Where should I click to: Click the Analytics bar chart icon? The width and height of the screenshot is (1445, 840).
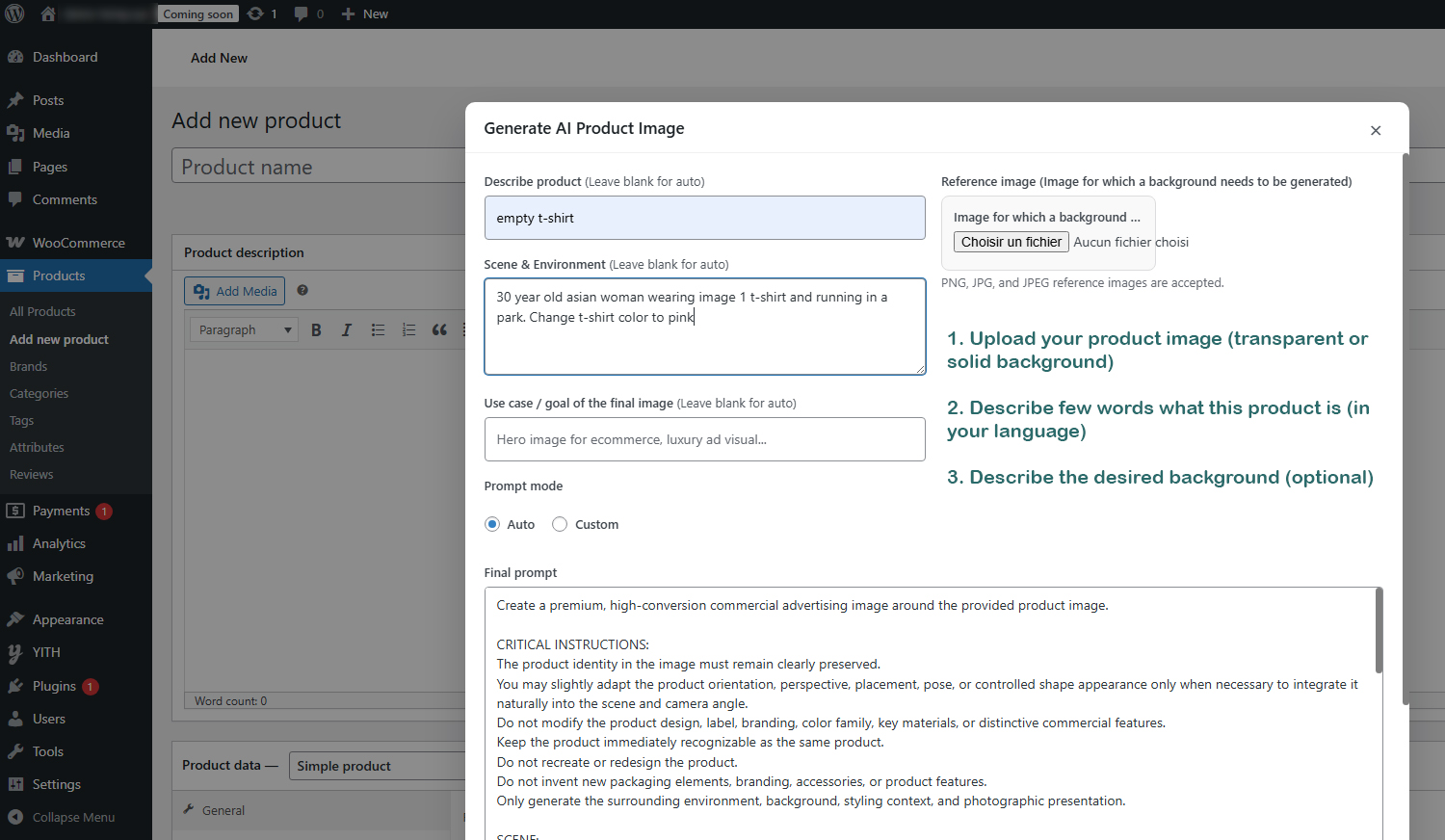pos(15,543)
